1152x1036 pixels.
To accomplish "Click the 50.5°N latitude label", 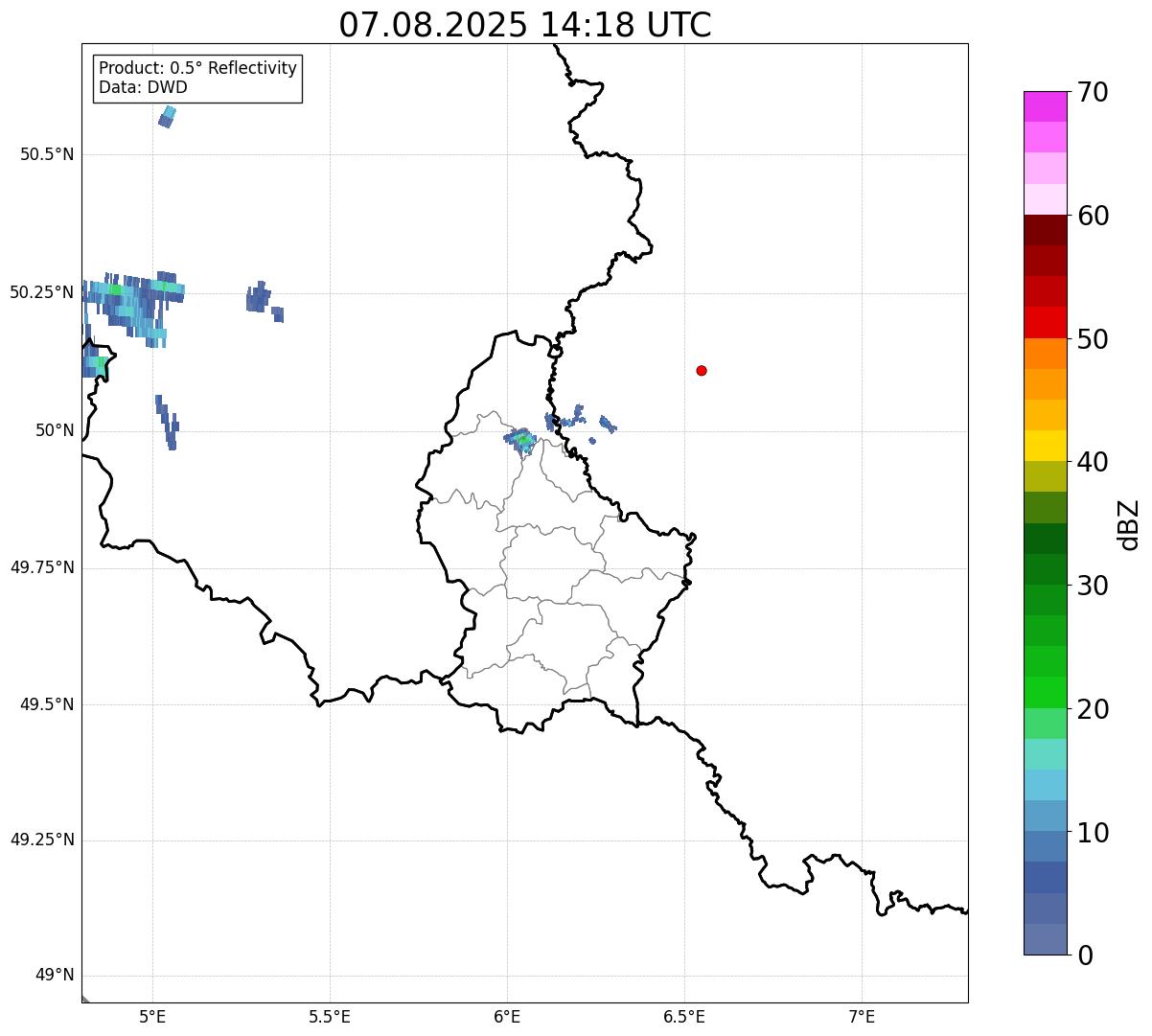I will click(47, 154).
